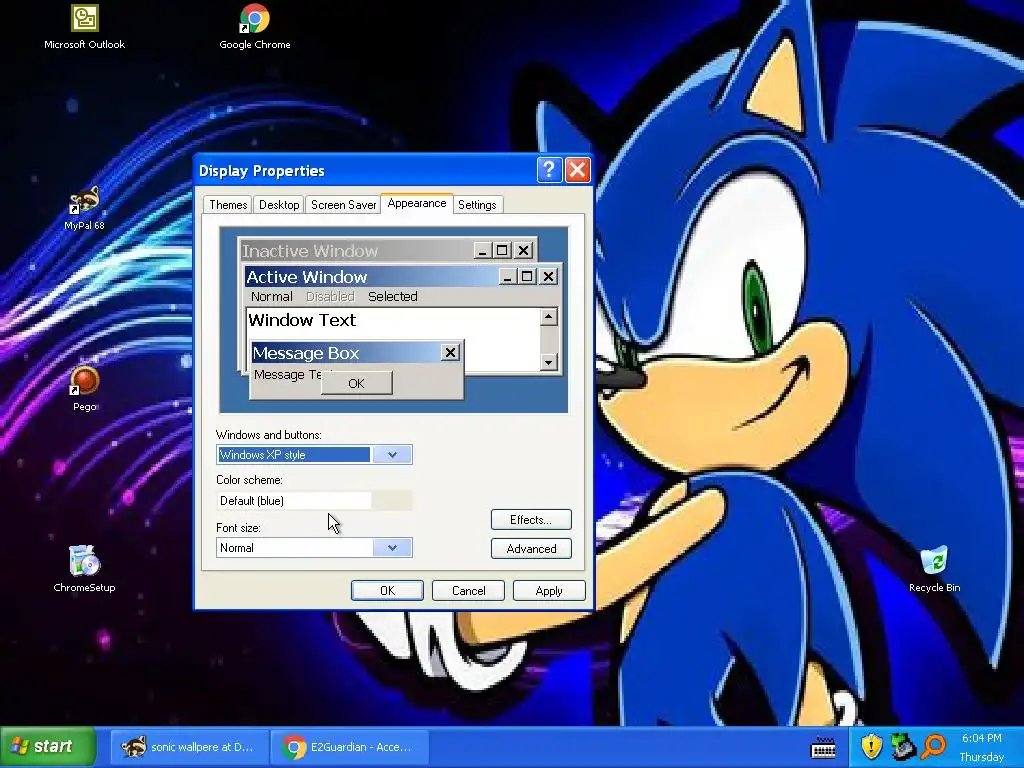
Task: Open the on-screen keyboard taskbar icon
Action: click(x=823, y=747)
